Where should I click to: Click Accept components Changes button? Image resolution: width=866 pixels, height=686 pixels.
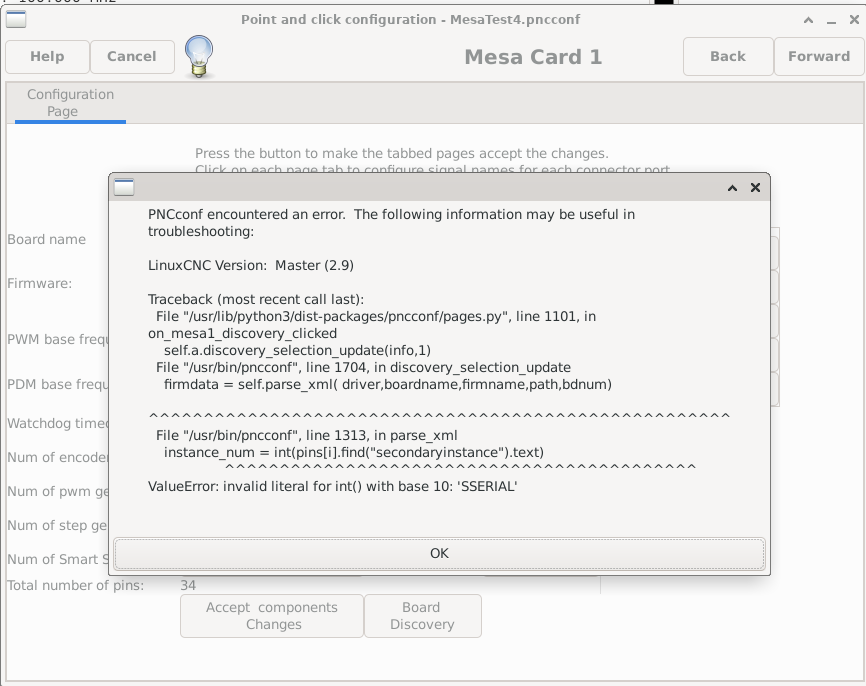click(x=272, y=616)
